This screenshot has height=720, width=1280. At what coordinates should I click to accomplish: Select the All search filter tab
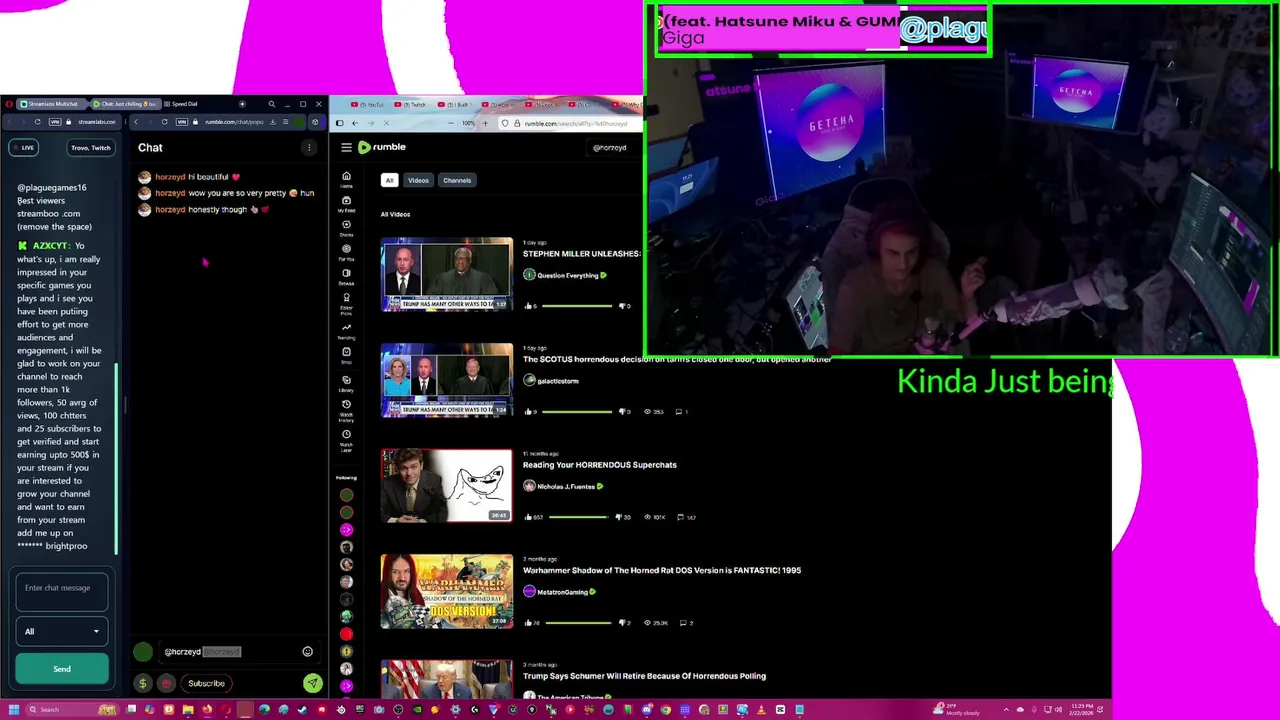(x=389, y=180)
